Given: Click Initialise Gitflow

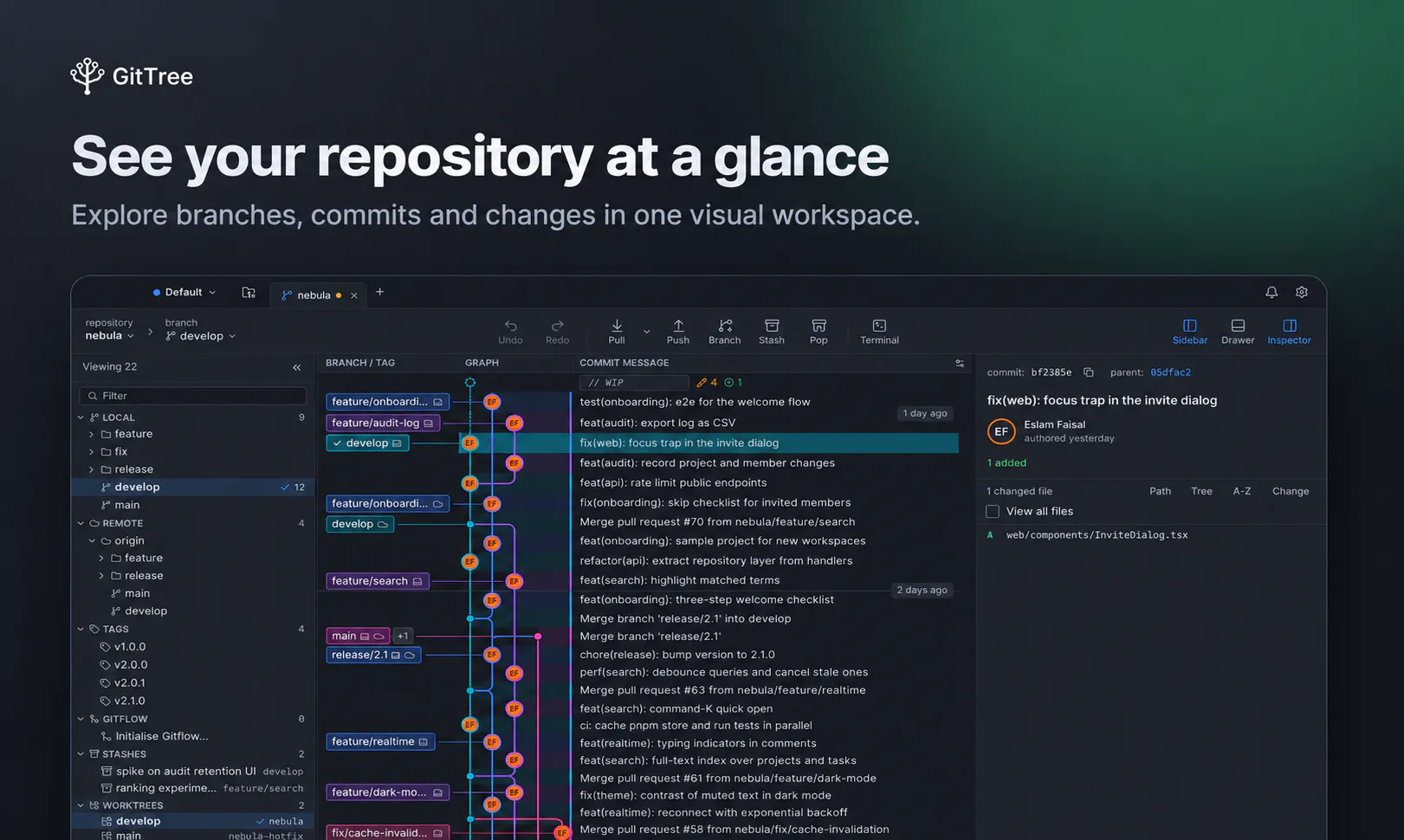Looking at the screenshot, I should point(162,736).
